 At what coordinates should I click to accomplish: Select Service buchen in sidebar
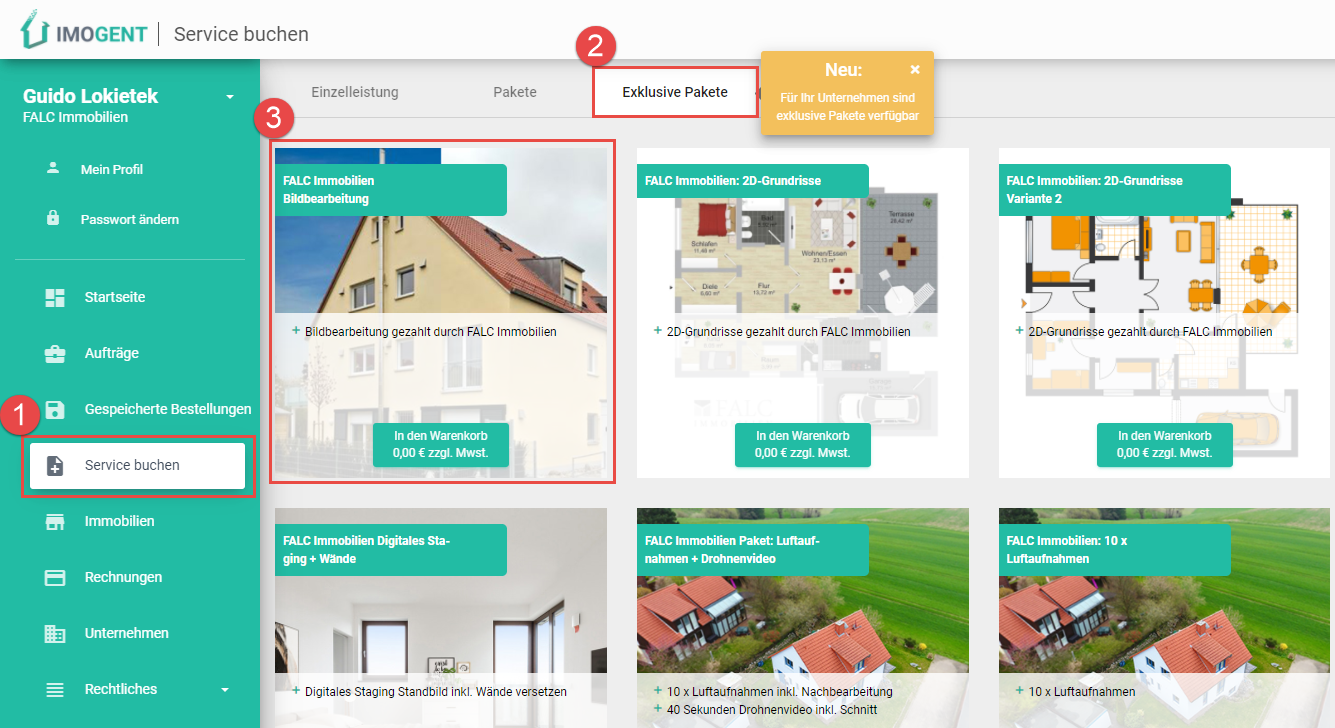tap(137, 465)
